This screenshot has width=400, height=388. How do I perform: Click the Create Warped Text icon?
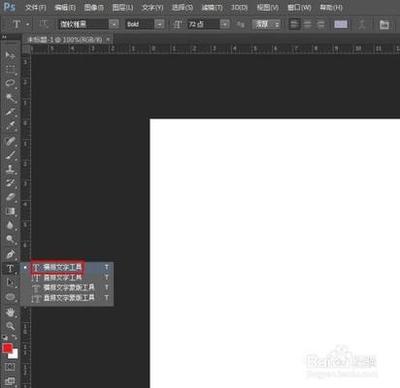pos(362,24)
